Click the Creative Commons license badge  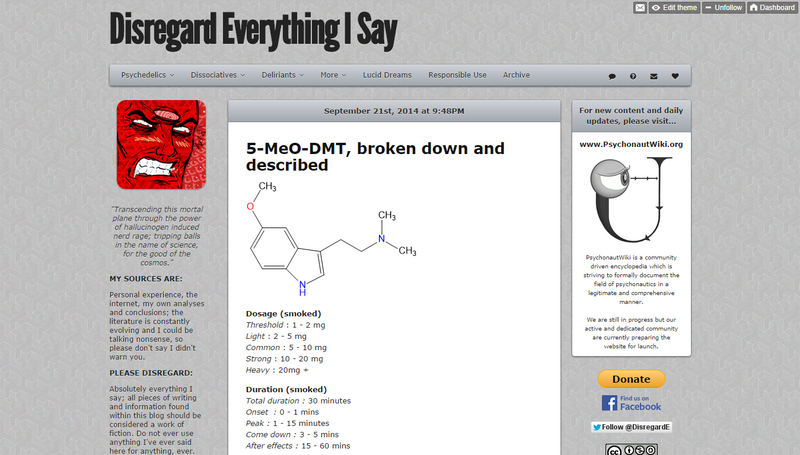pyautogui.click(x=631, y=449)
